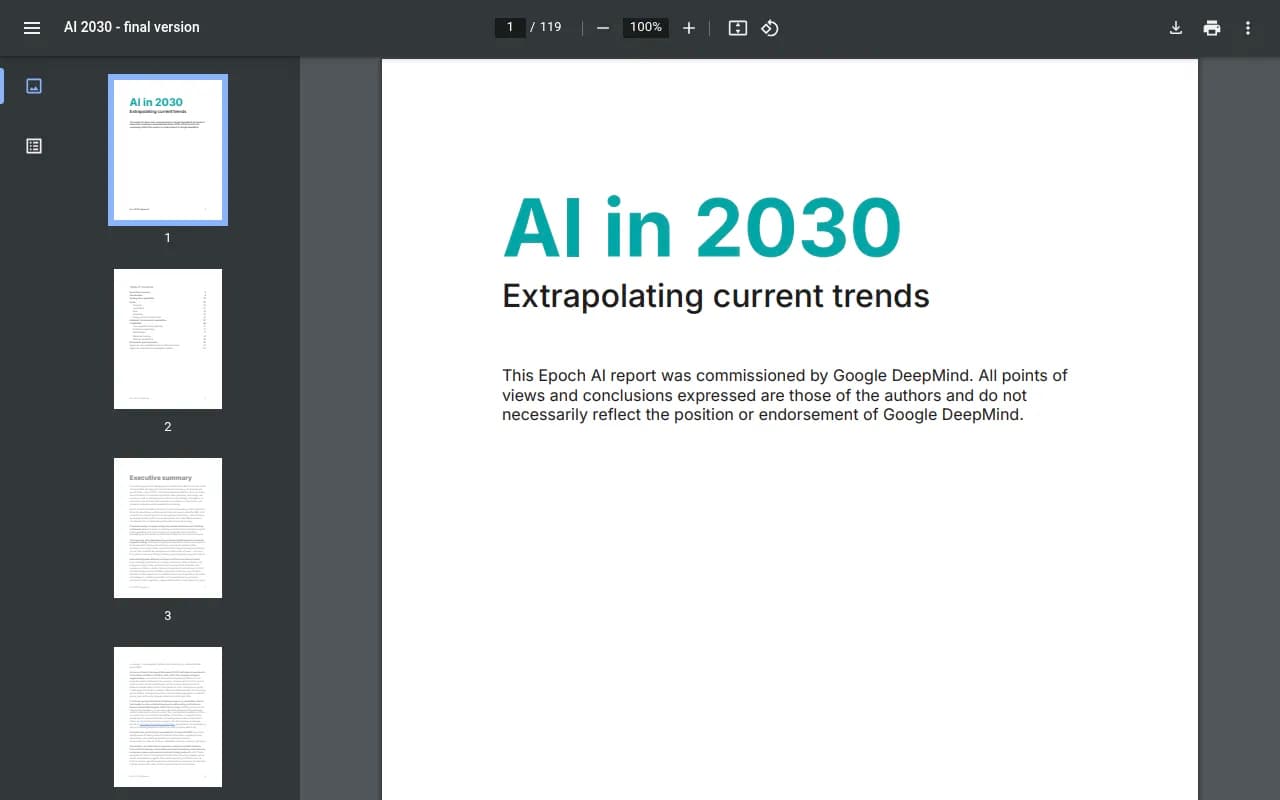Open the document outline panel

(33, 145)
